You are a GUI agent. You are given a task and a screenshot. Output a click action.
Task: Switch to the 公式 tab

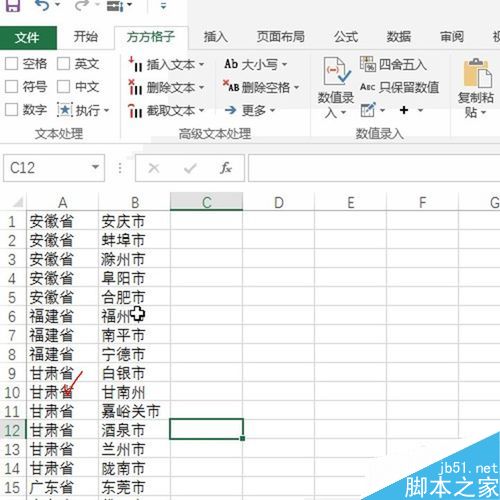pyautogui.click(x=346, y=37)
